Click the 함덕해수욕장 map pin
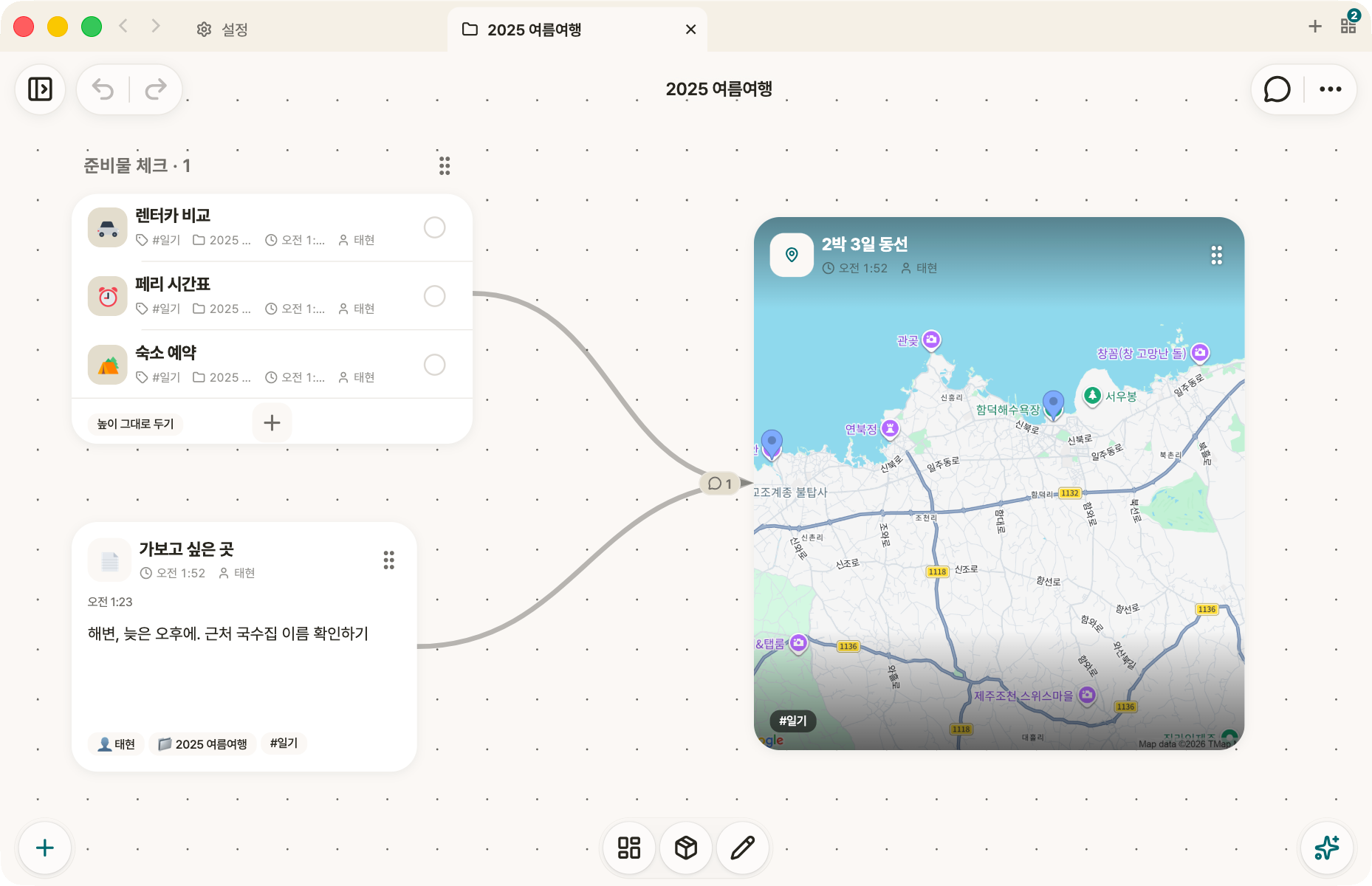 [x=1053, y=405]
